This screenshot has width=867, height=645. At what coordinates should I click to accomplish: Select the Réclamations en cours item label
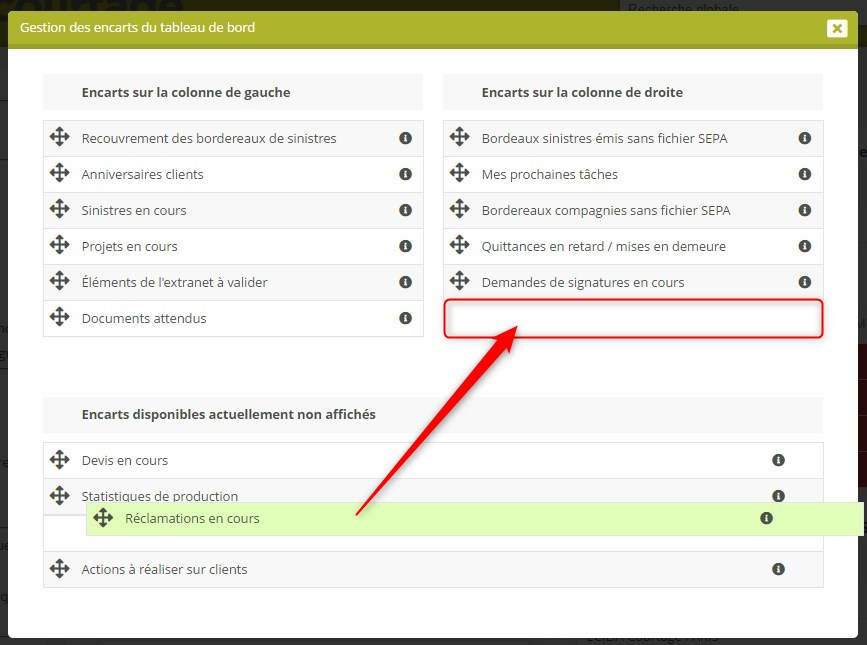click(192, 518)
